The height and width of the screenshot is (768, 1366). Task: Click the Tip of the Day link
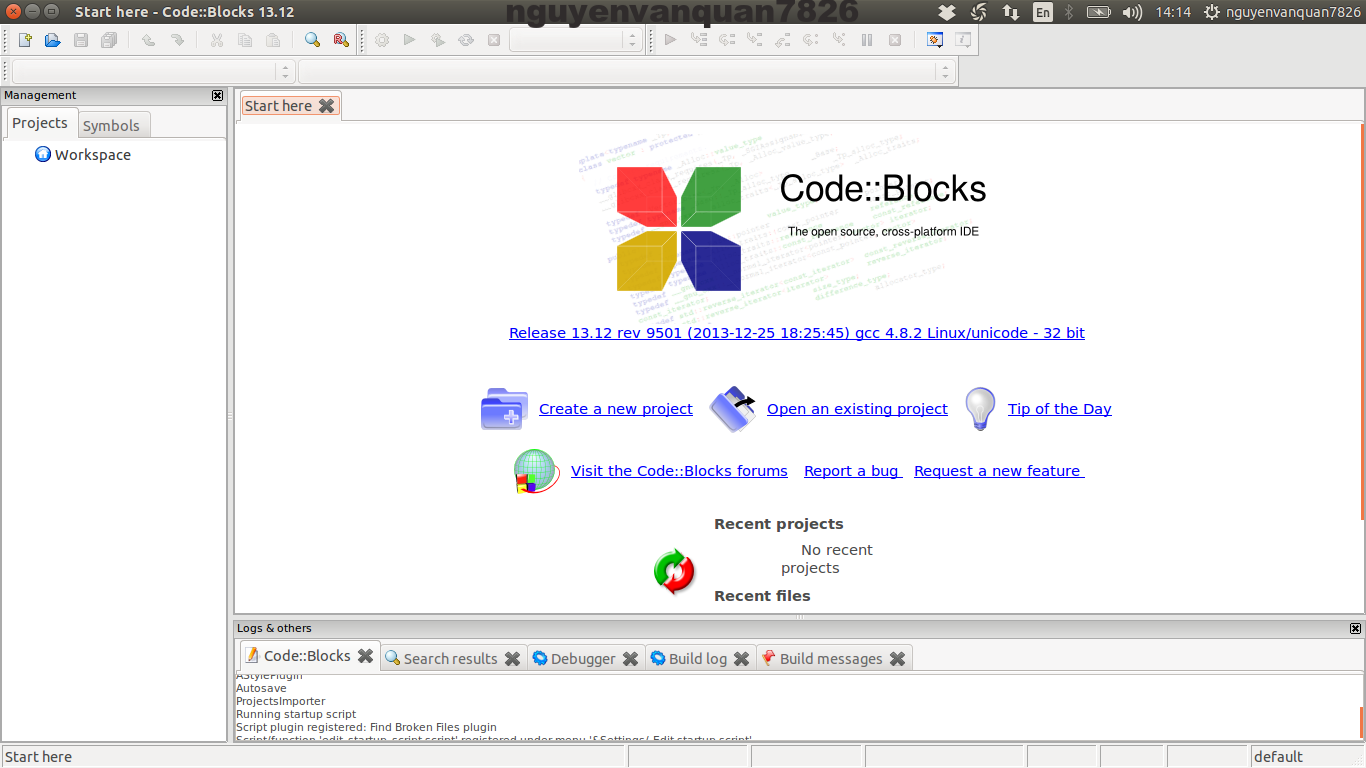coord(1060,409)
